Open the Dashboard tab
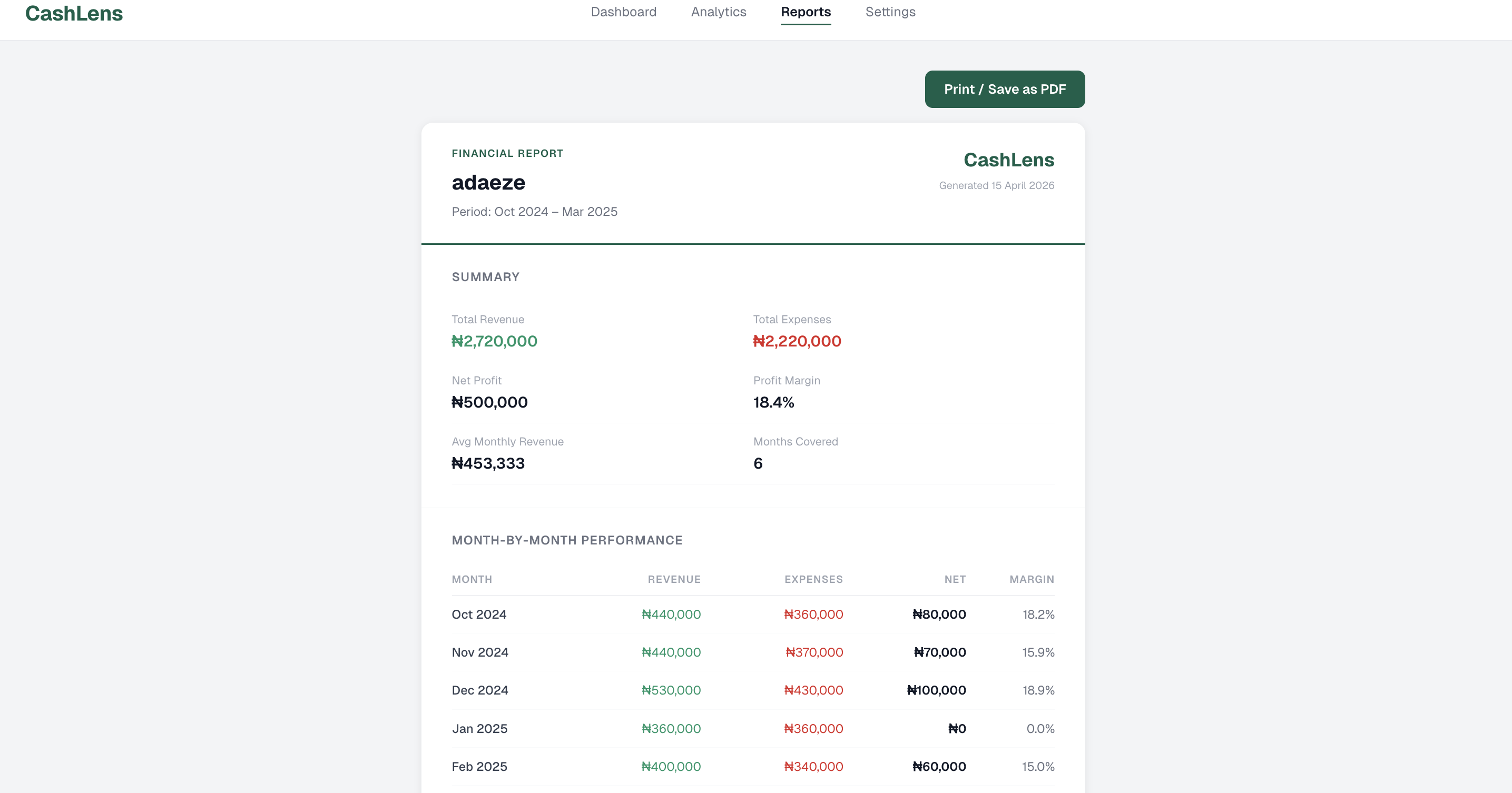The width and height of the screenshot is (1512, 793). pyautogui.click(x=623, y=12)
